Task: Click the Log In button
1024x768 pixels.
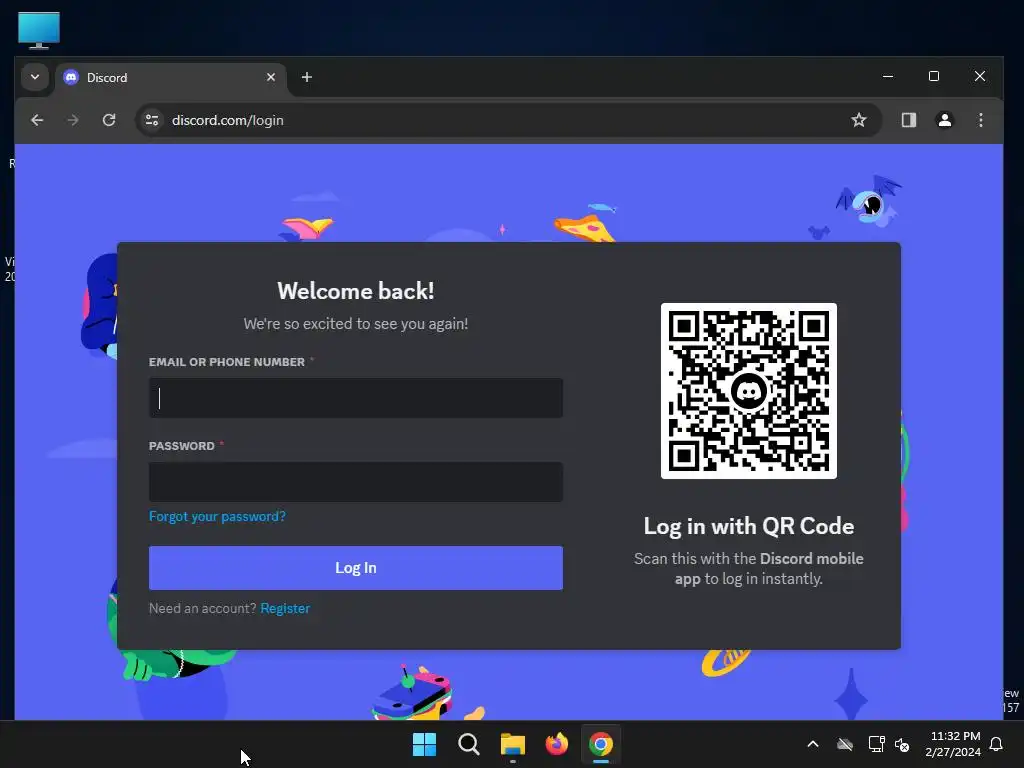Action: [356, 568]
